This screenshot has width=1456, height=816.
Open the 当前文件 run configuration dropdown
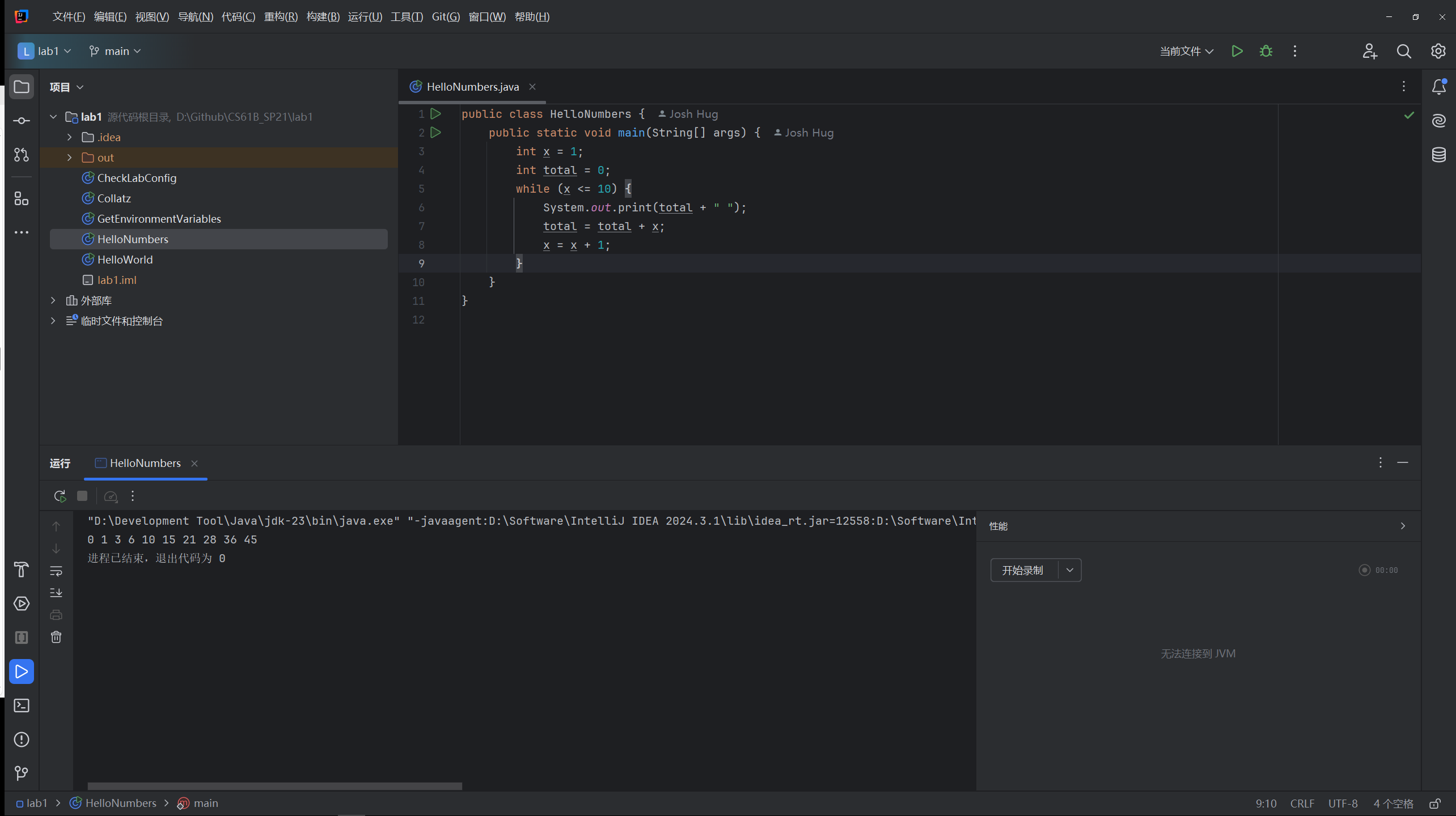(x=1186, y=51)
